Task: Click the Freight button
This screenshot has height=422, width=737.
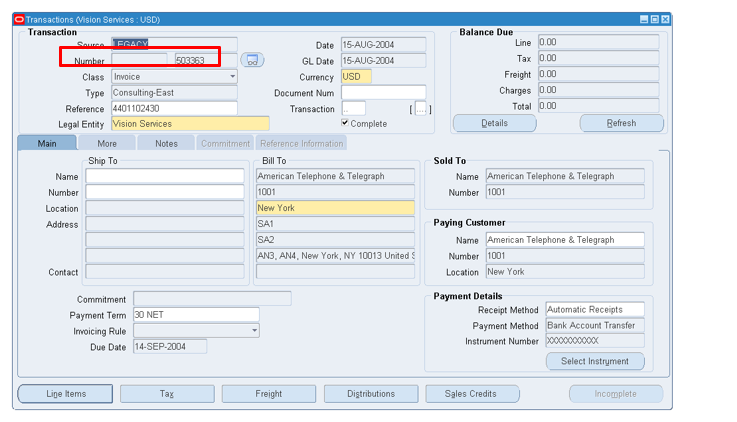Action: tap(269, 394)
